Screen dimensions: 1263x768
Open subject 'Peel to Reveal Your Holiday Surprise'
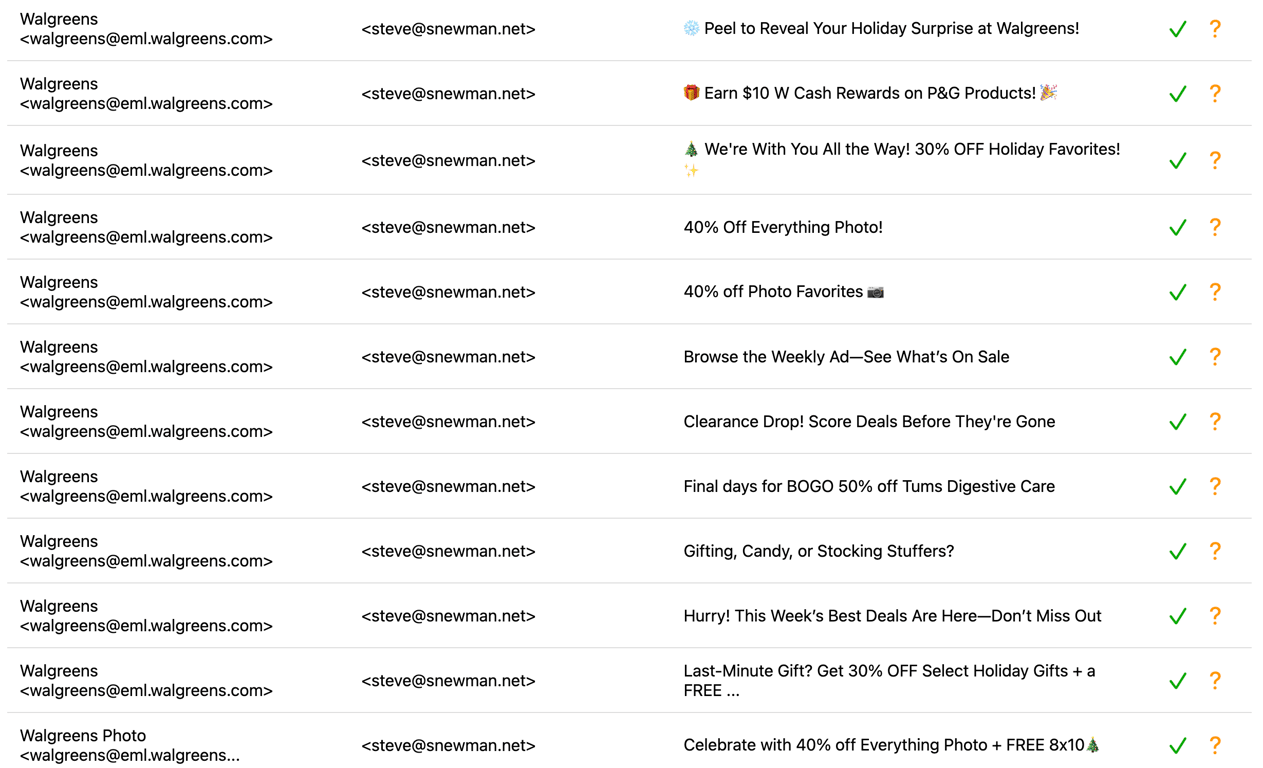pos(881,29)
